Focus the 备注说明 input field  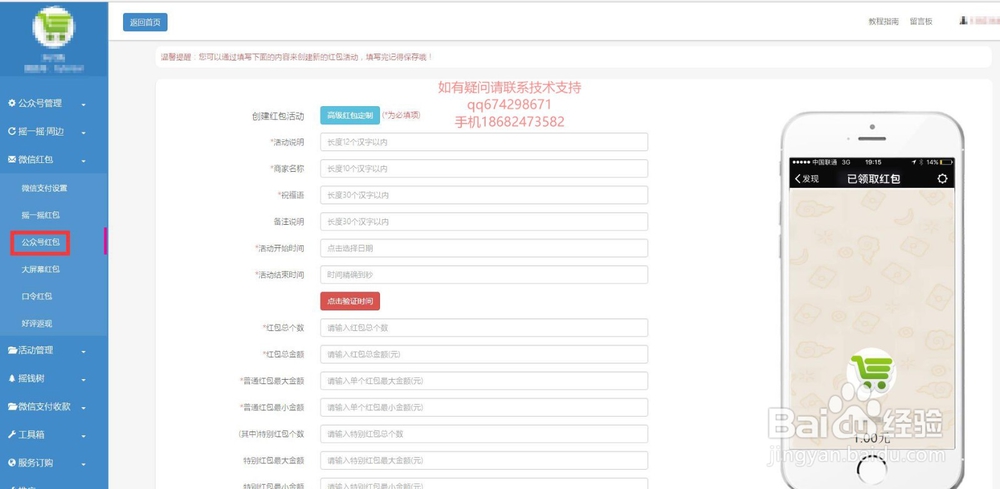(483, 222)
